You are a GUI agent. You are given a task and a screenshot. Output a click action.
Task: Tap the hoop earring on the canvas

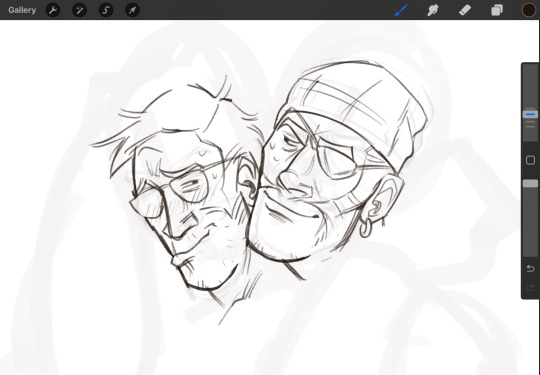(x=366, y=229)
